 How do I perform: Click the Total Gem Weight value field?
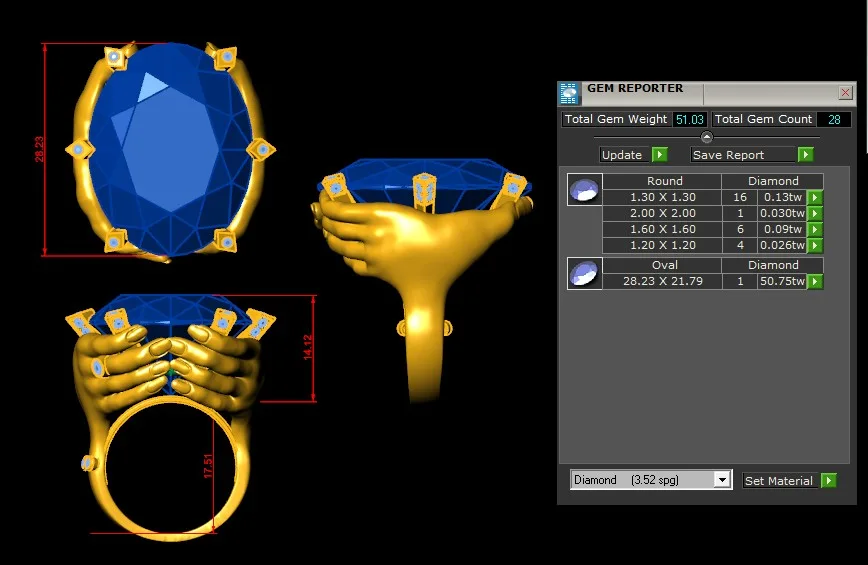pyautogui.click(x=689, y=119)
